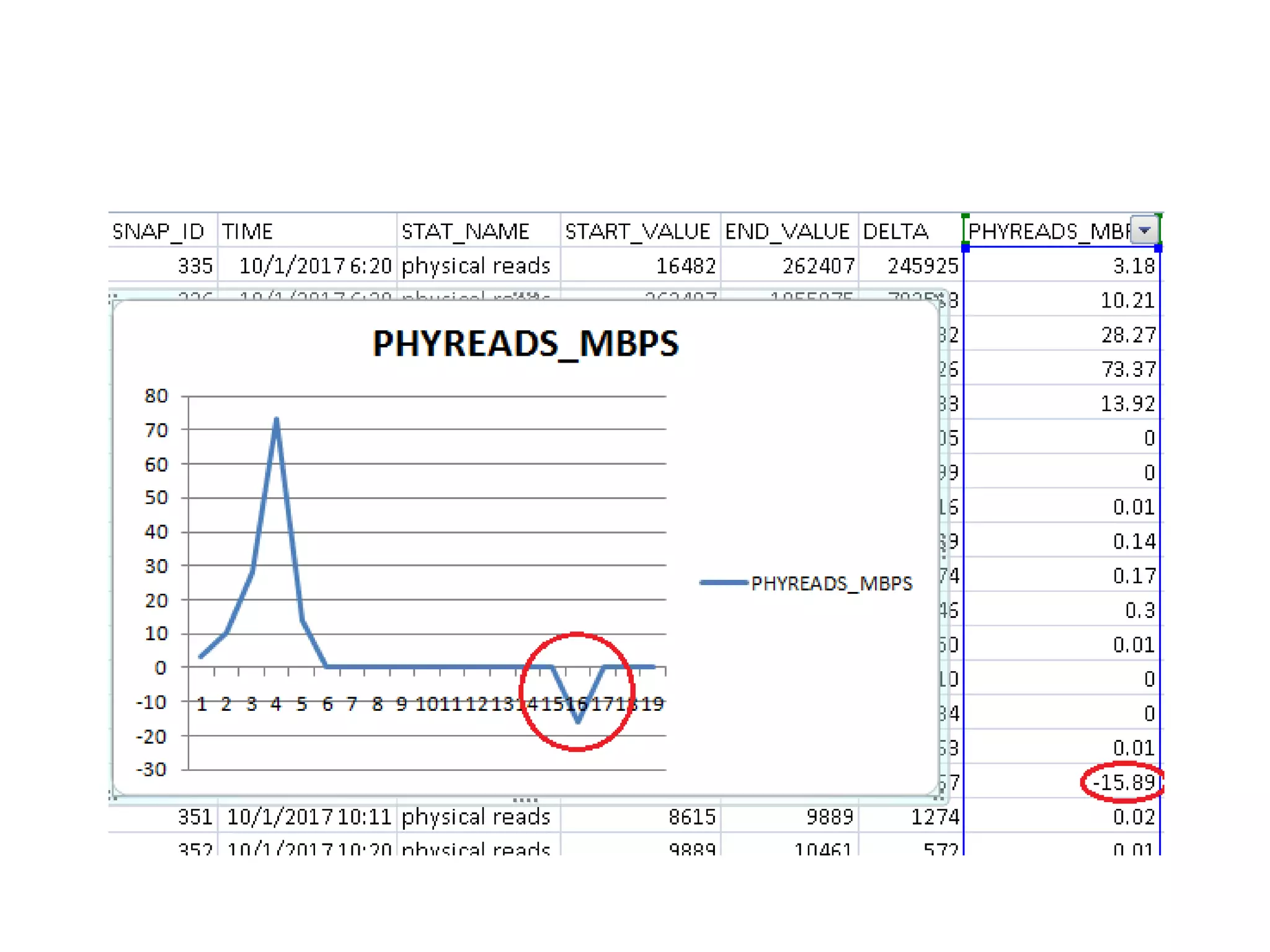Select the cell containing 245925
The width and height of the screenshot is (1270, 952).
click(x=923, y=266)
